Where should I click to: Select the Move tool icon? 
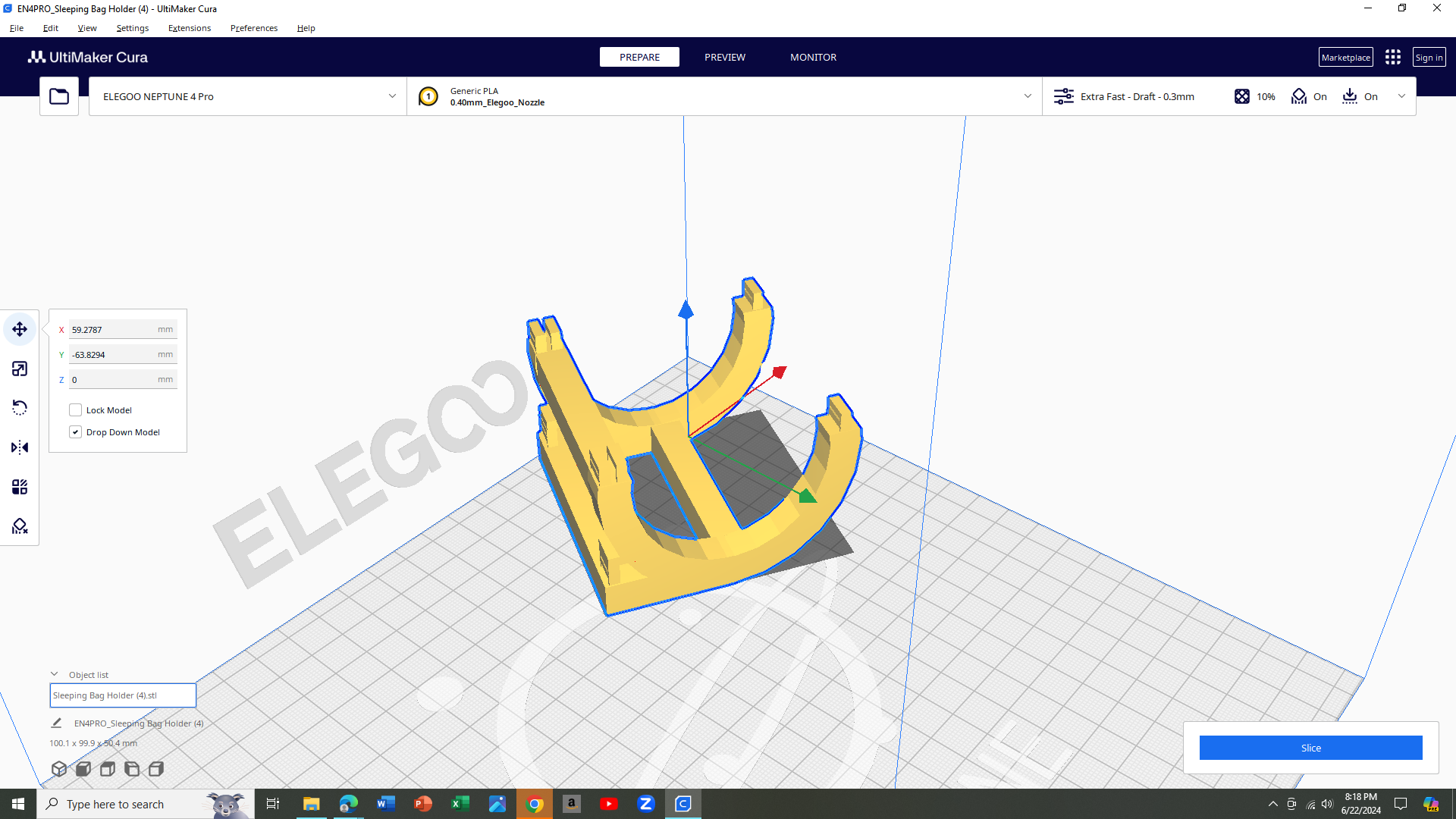[20, 329]
